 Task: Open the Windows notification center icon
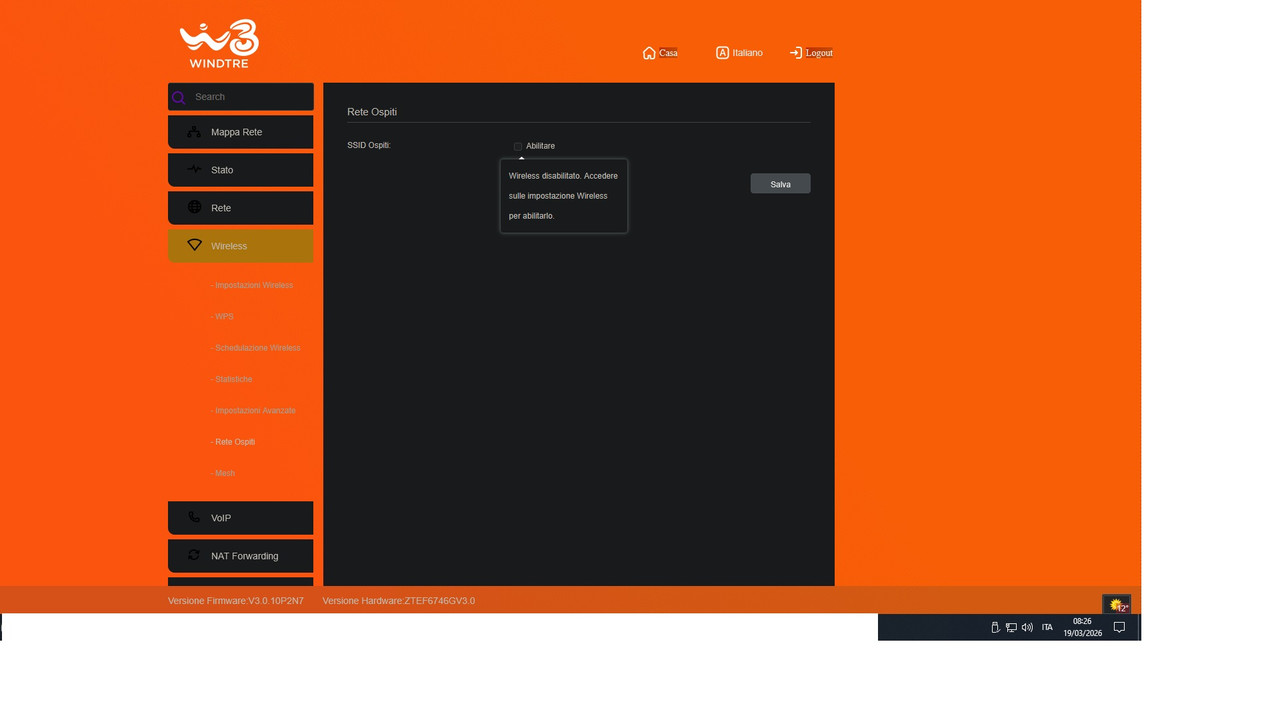tap(1119, 627)
